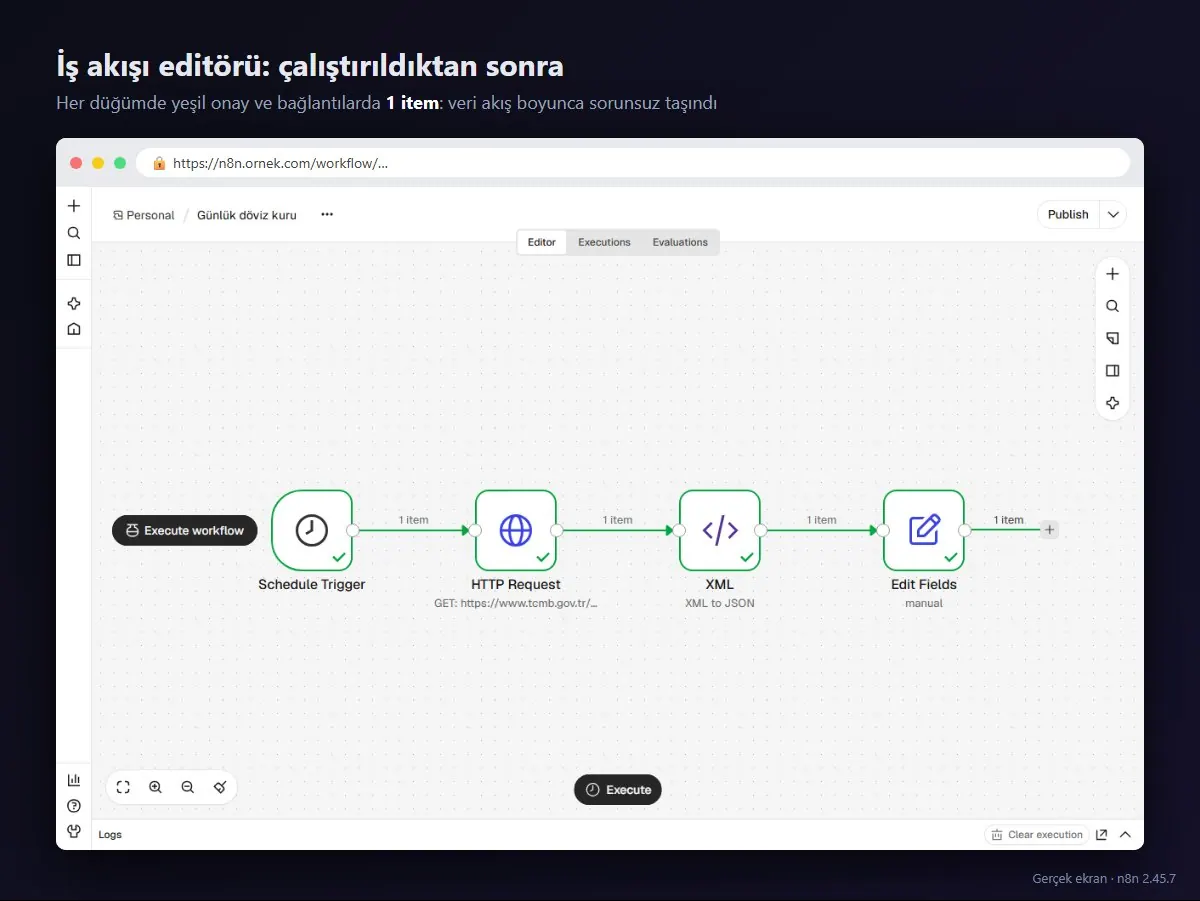
Task: Expand the Publish dropdown arrow
Action: click(1113, 214)
